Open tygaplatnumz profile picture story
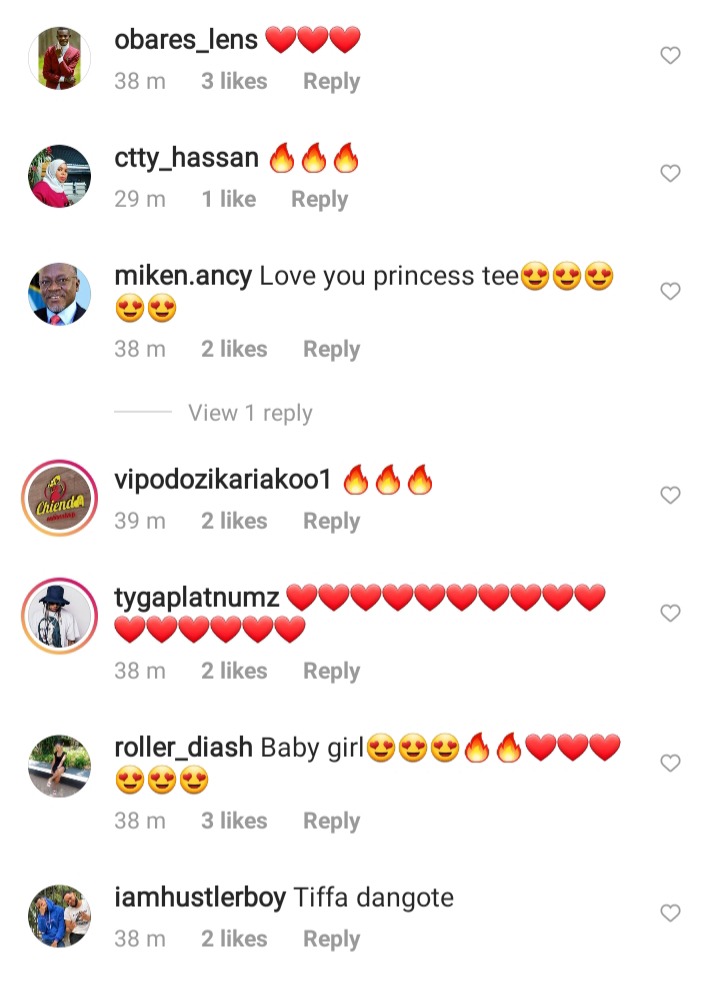Viewport: 720px width, 981px height. coord(59,616)
